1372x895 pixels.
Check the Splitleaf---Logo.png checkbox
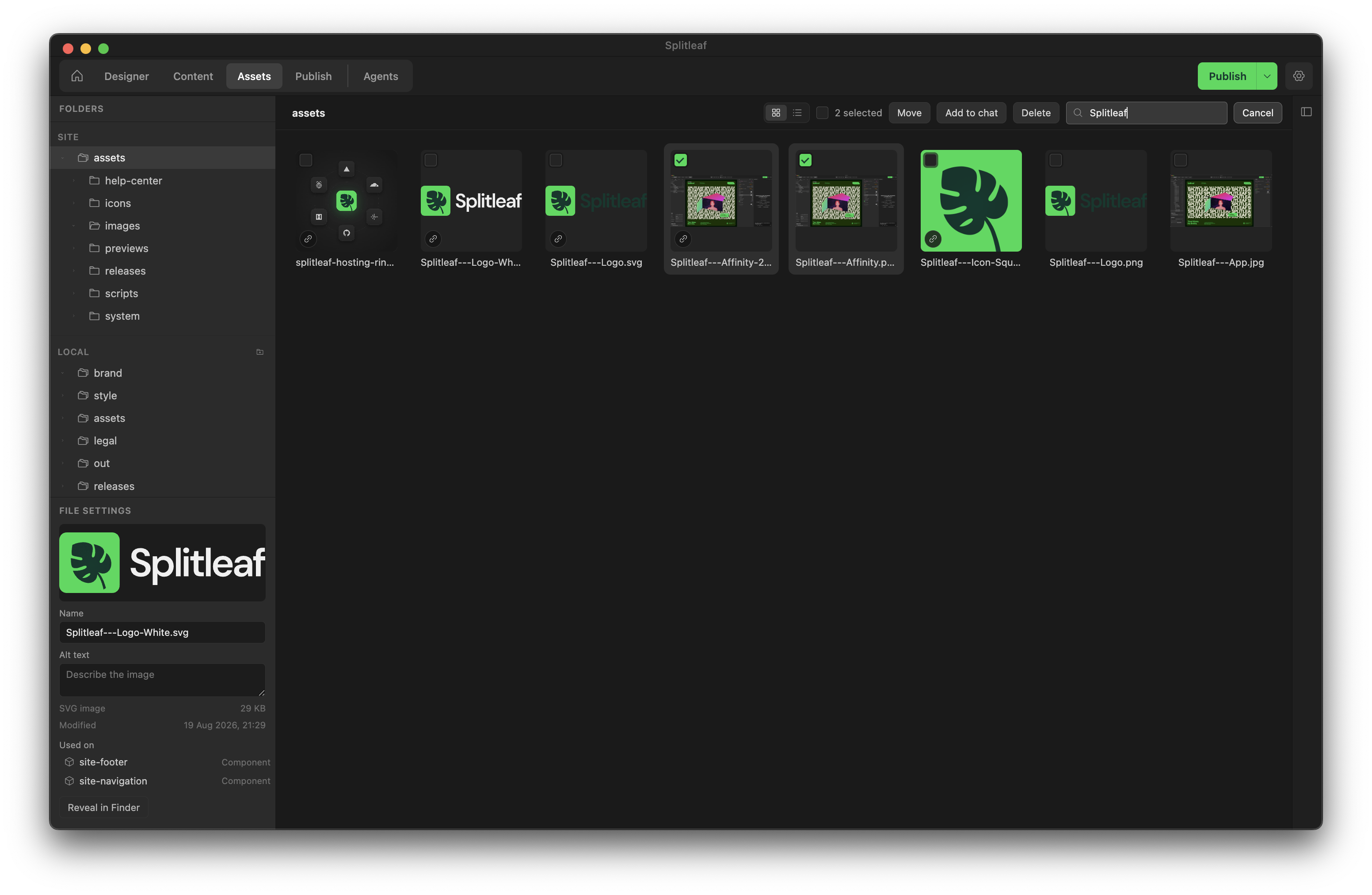(x=1056, y=161)
